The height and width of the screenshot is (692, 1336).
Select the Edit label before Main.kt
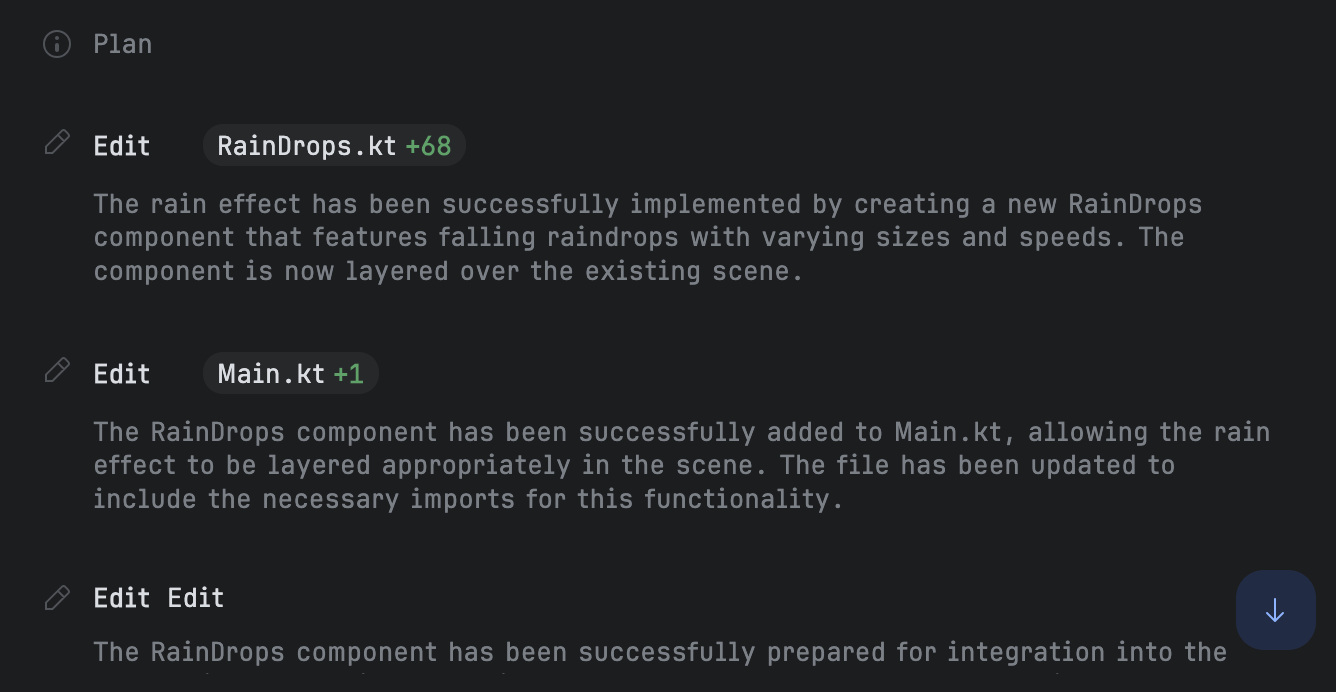coord(122,374)
